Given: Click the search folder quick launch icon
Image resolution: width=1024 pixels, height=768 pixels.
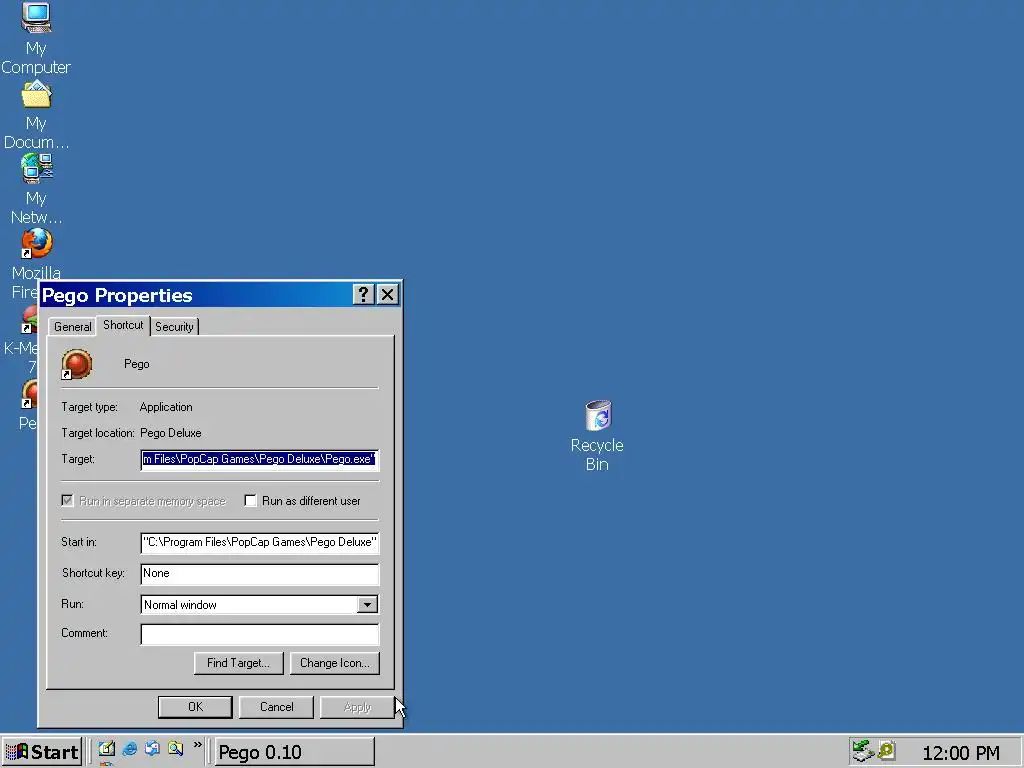Looking at the screenshot, I should [x=175, y=749].
